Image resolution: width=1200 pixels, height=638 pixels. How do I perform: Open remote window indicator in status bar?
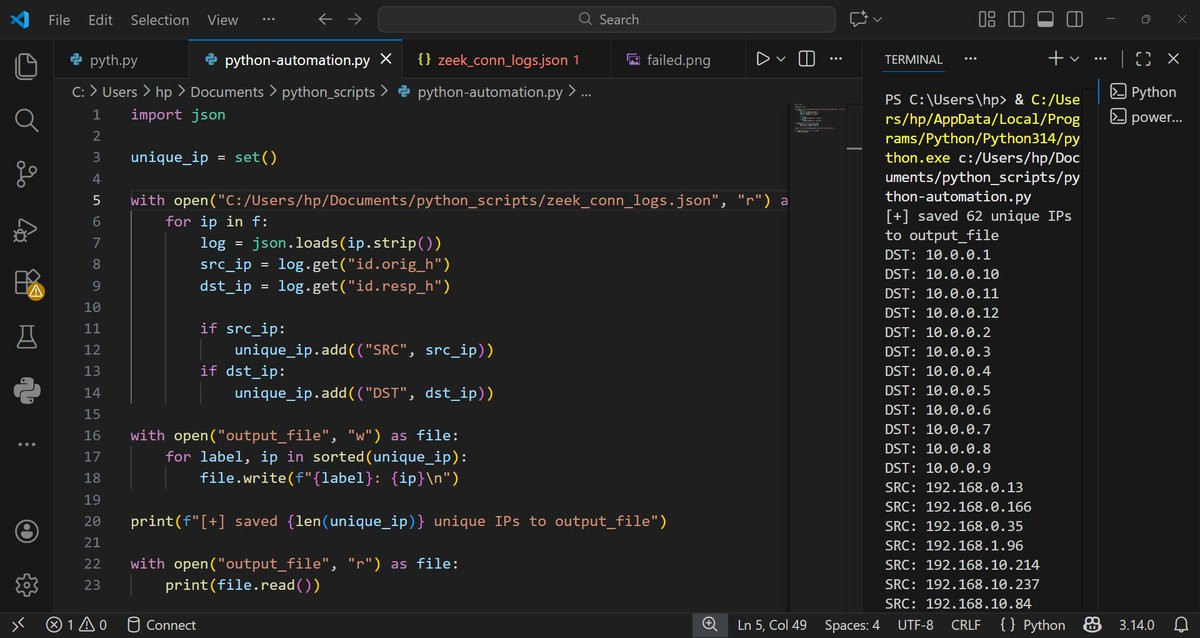[x=17, y=625]
